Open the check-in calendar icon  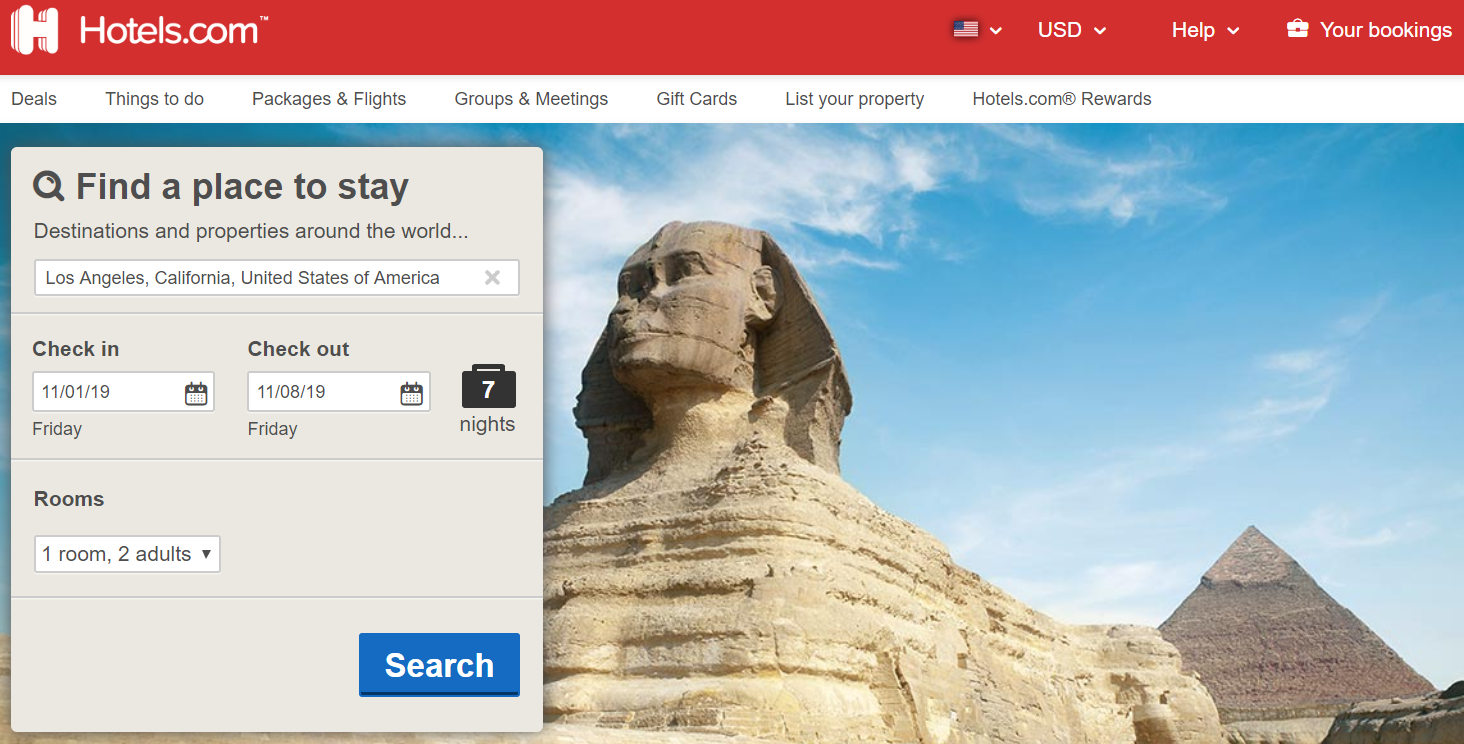[196, 393]
